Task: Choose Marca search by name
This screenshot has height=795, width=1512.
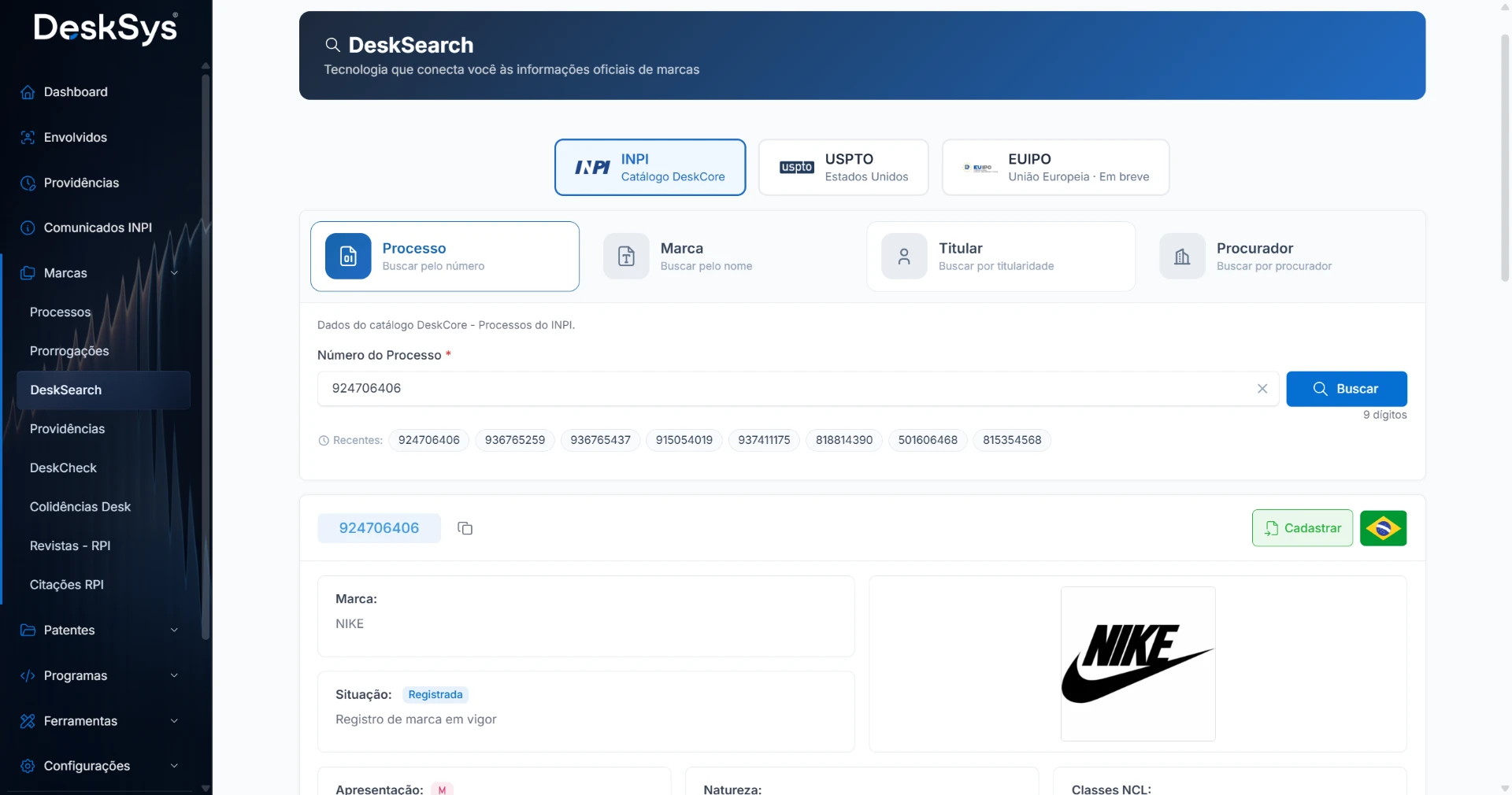Action: pyautogui.click(x=723, y=257)
